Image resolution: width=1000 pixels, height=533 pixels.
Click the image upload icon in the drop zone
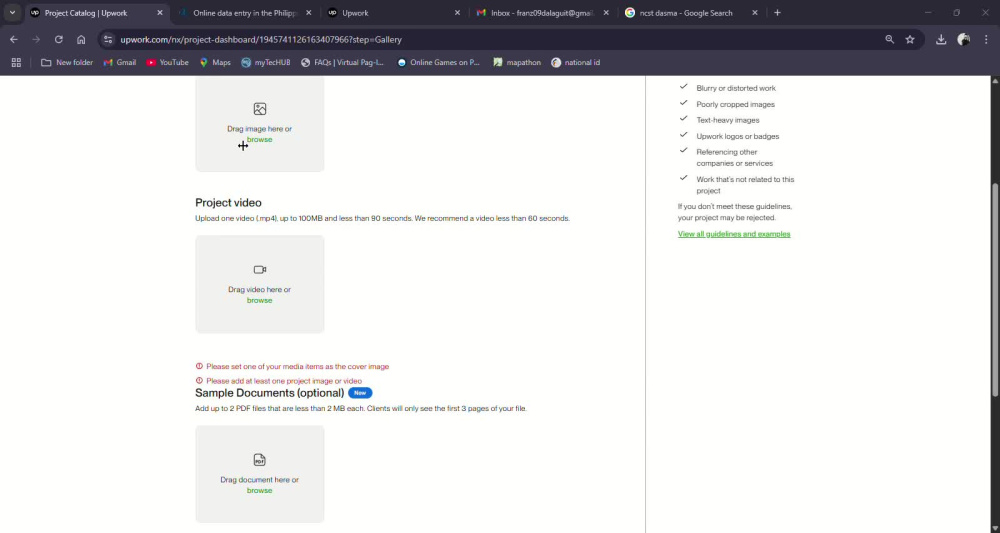[260, 109]
